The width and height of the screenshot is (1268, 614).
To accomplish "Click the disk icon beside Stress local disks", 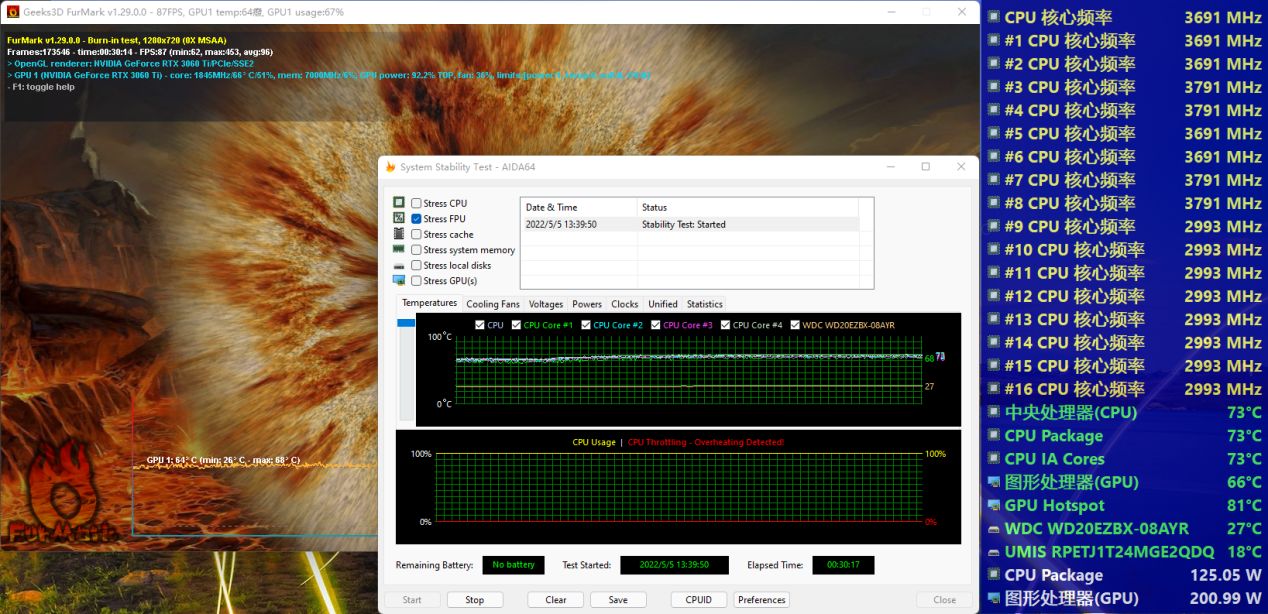I will [399, 265].
